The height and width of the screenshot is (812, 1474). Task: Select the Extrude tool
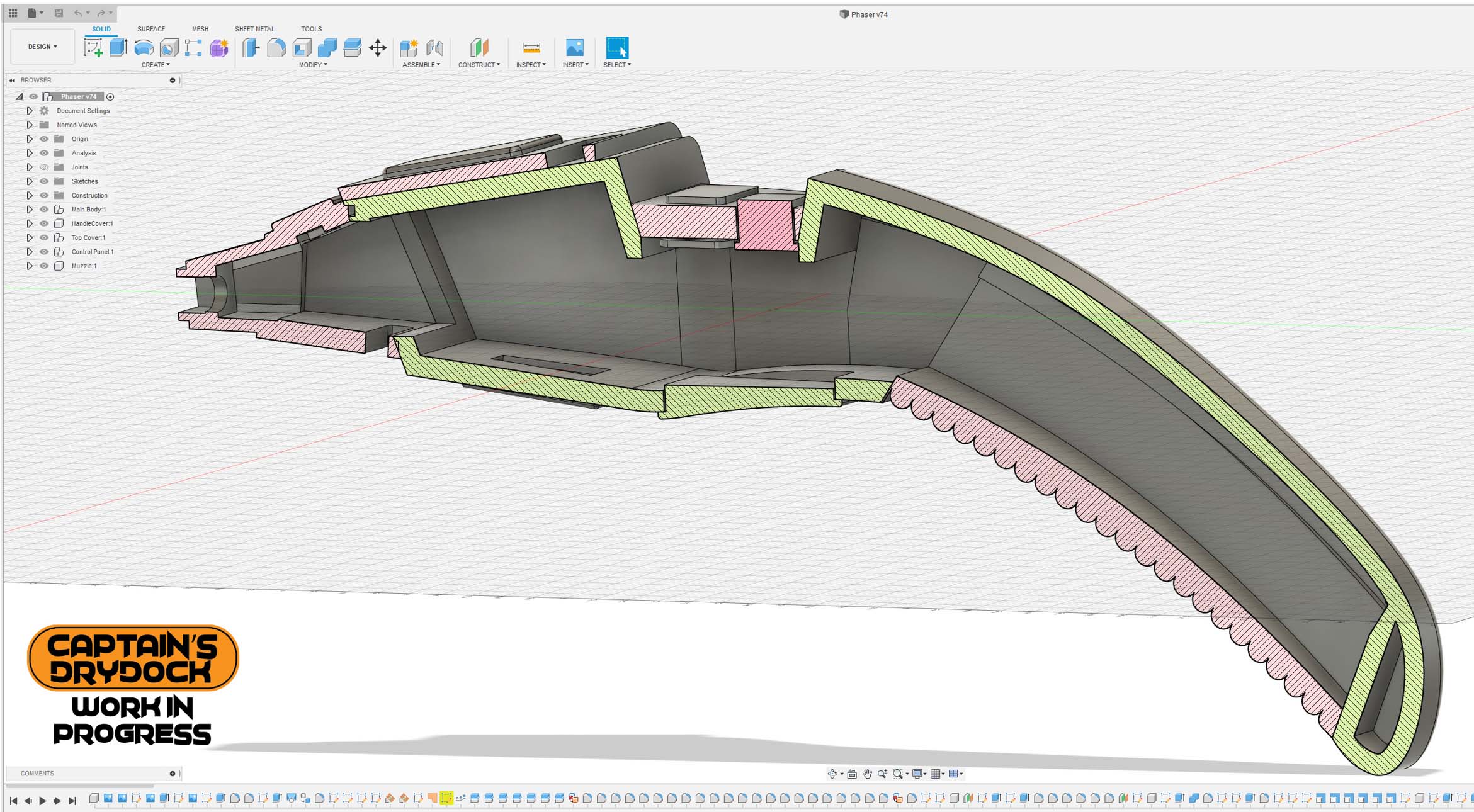point(118,48)
